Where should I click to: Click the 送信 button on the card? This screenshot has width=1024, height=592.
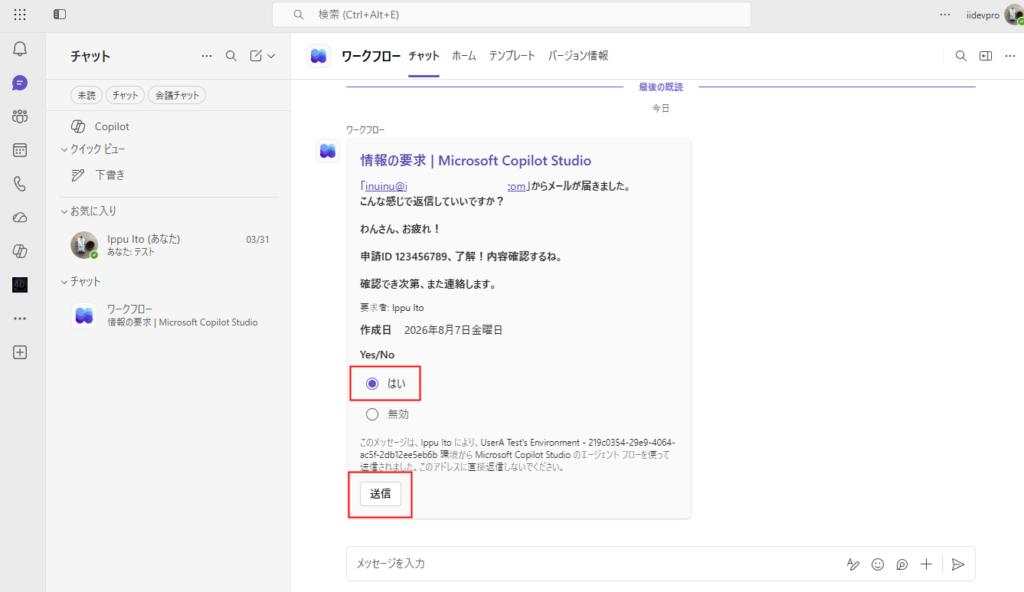pyautogui.click(x=380, y=494)
